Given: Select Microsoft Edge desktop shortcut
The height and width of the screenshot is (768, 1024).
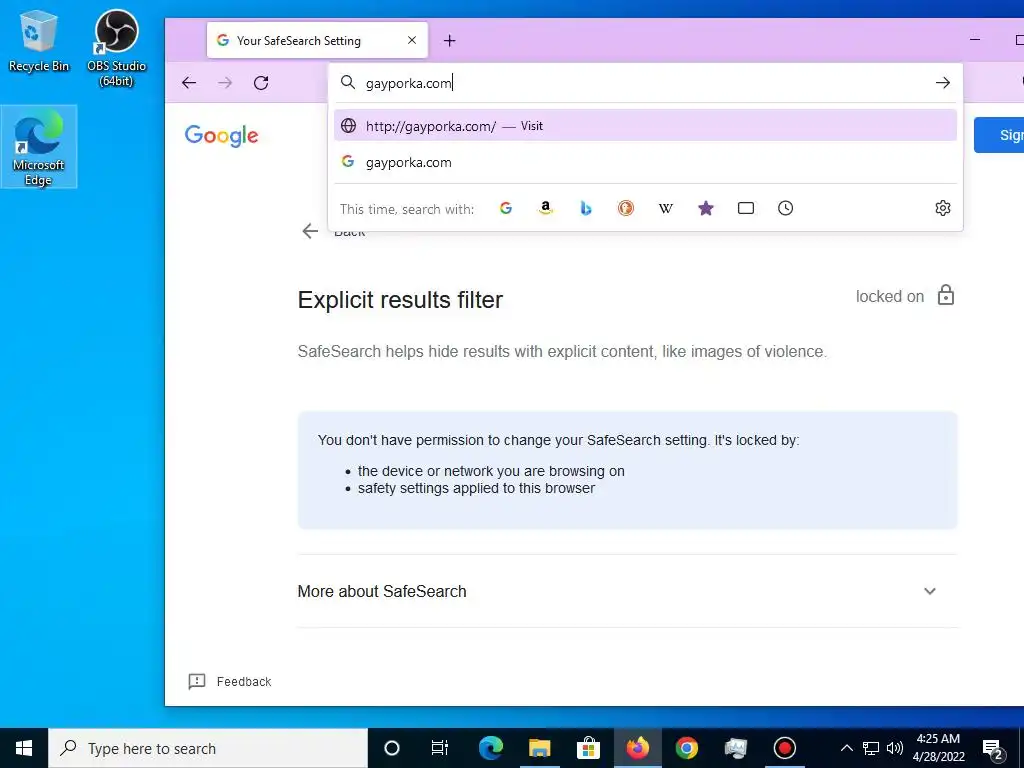Looking at the screenshot, I should pos(39,147).
